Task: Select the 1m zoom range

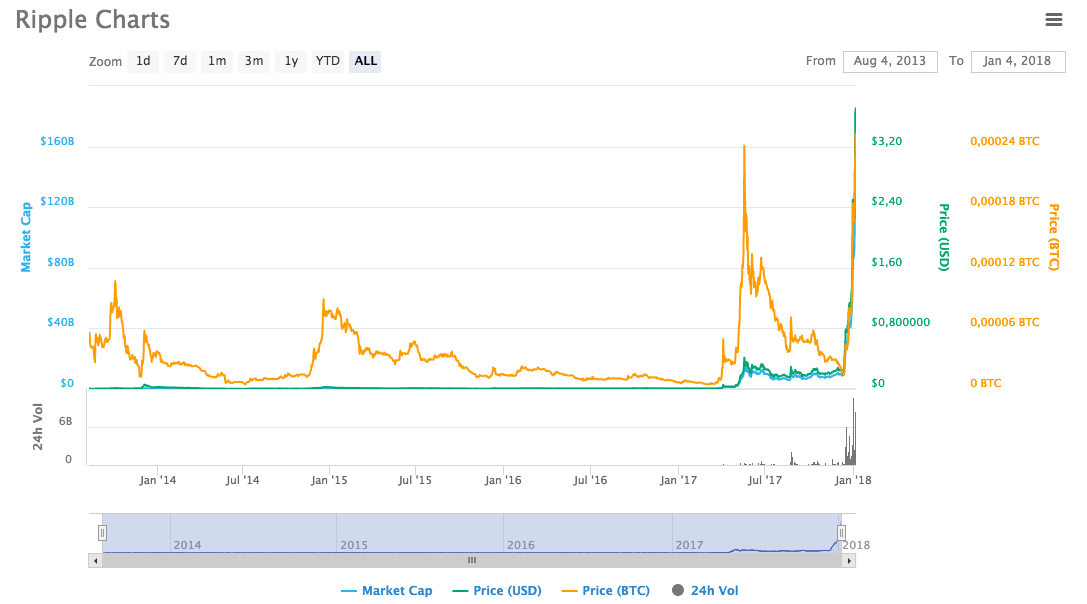Action: point(217,61)
